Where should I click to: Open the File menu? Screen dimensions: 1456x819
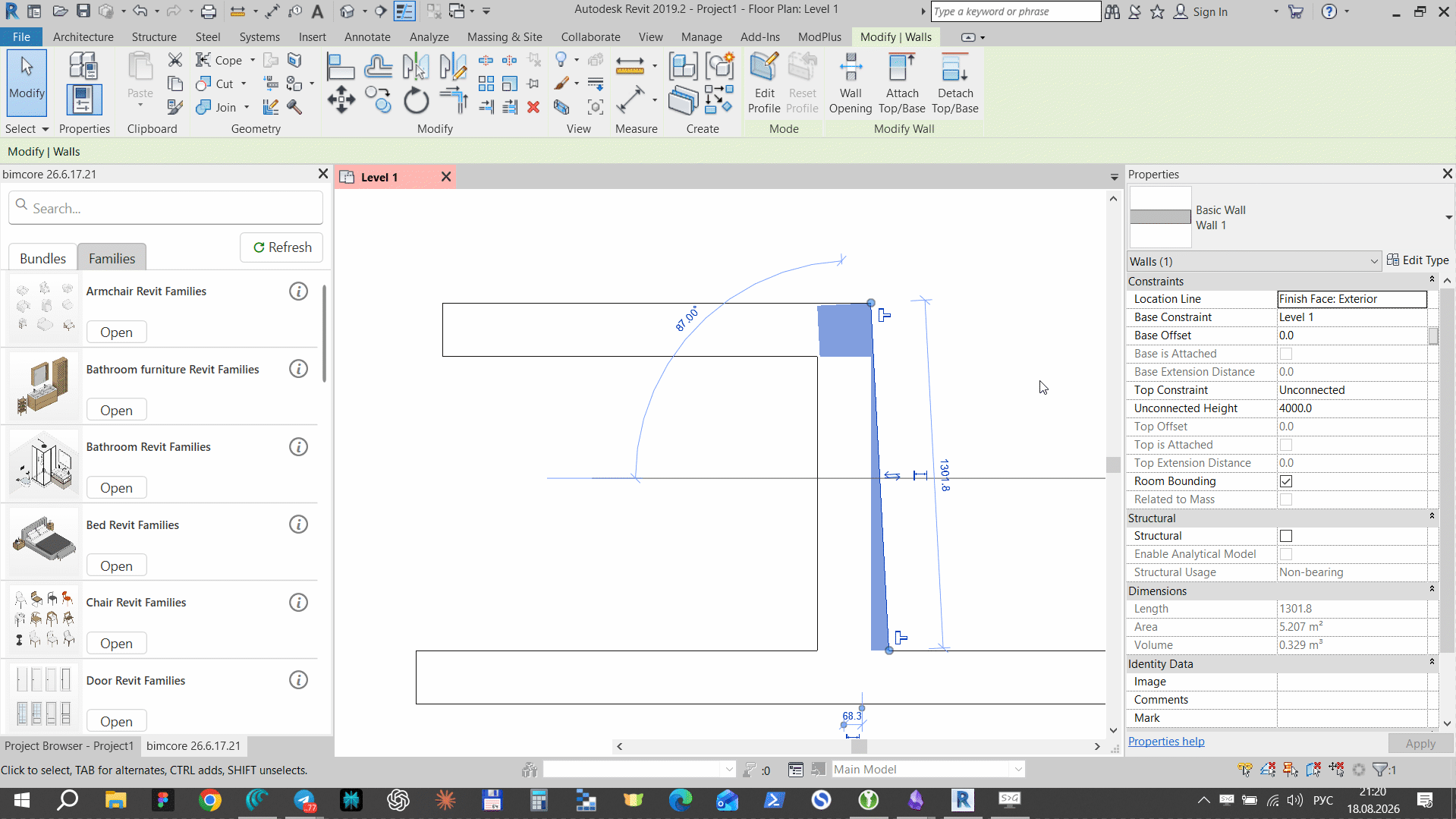(x=21, y=36)
